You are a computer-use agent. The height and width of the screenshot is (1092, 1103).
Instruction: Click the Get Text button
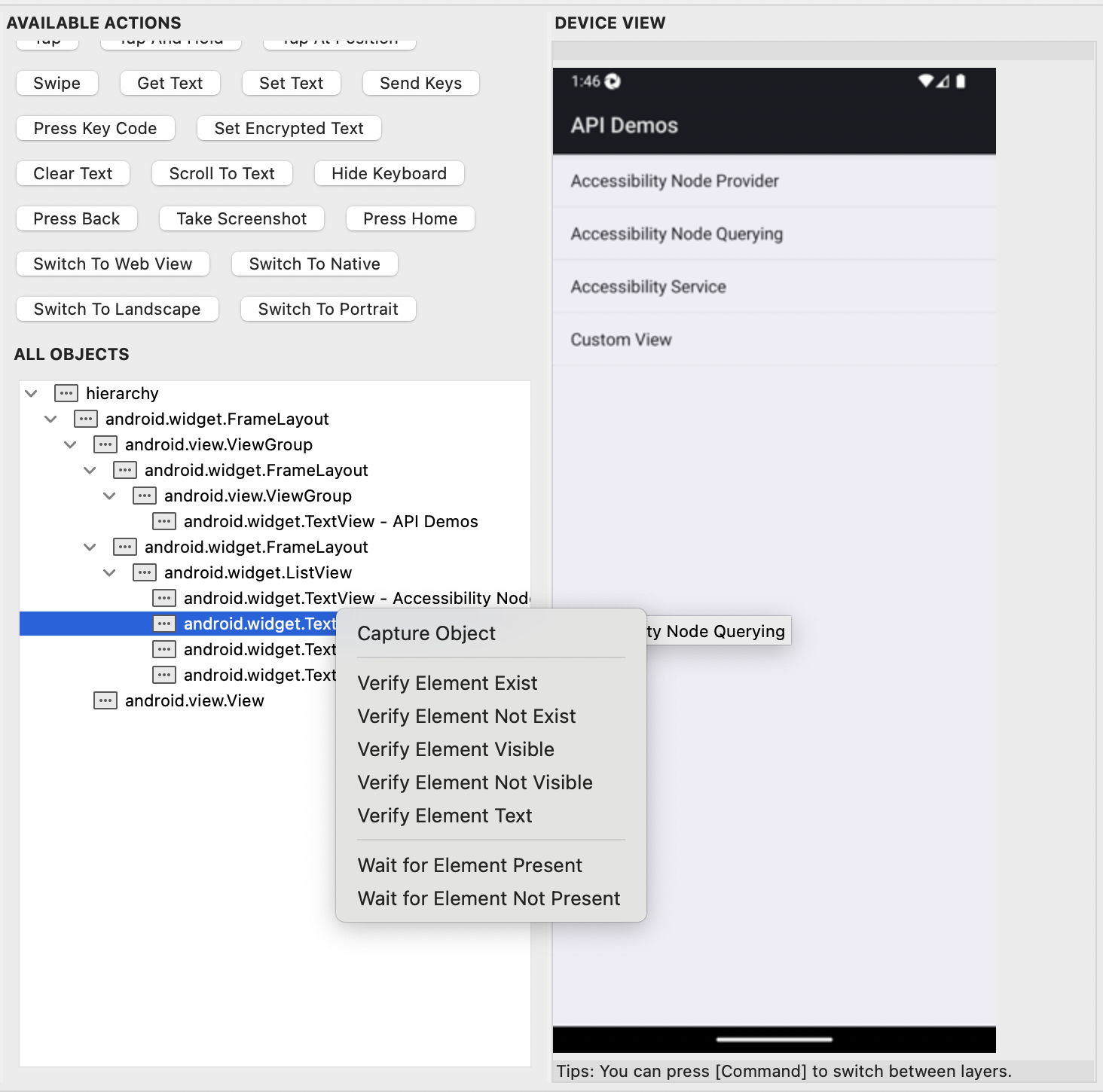[170, 83]
